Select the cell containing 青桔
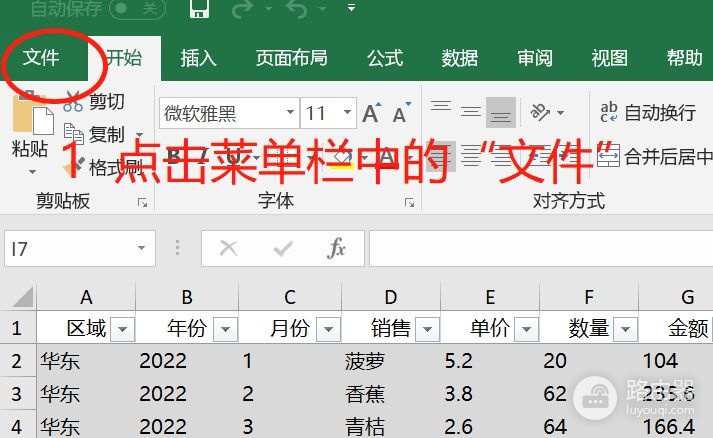The width and height of the screenshot is (713, 438). 391,426
